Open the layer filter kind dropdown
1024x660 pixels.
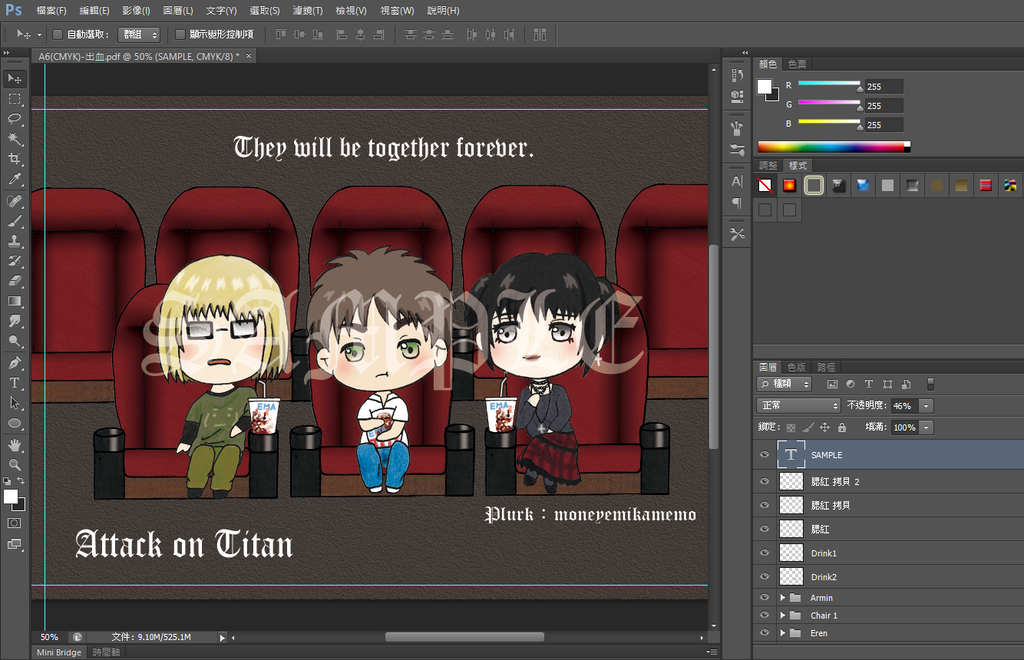tap(784, 385)
